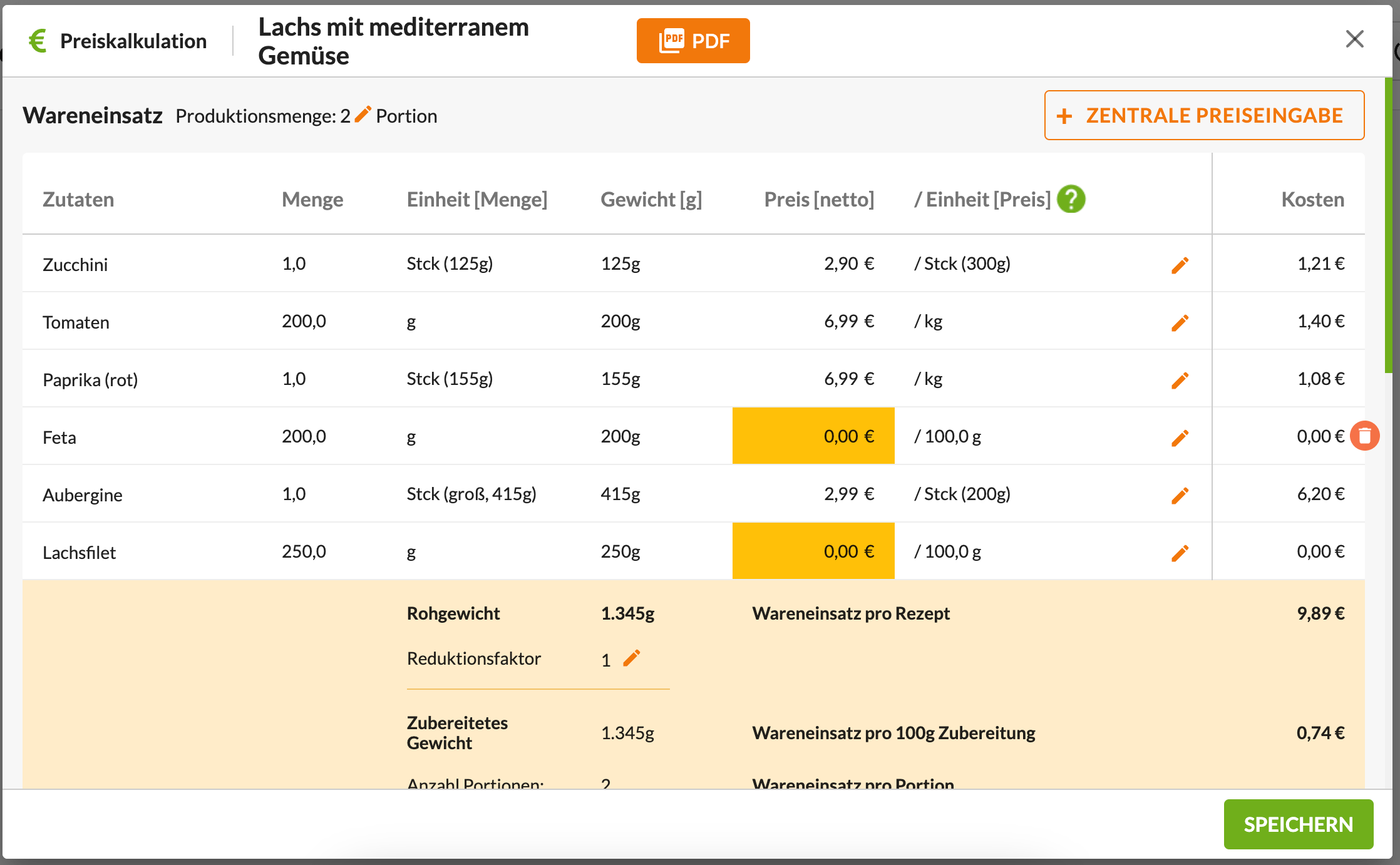Select the Lachsfilet ingredient name

click(80, 552)
